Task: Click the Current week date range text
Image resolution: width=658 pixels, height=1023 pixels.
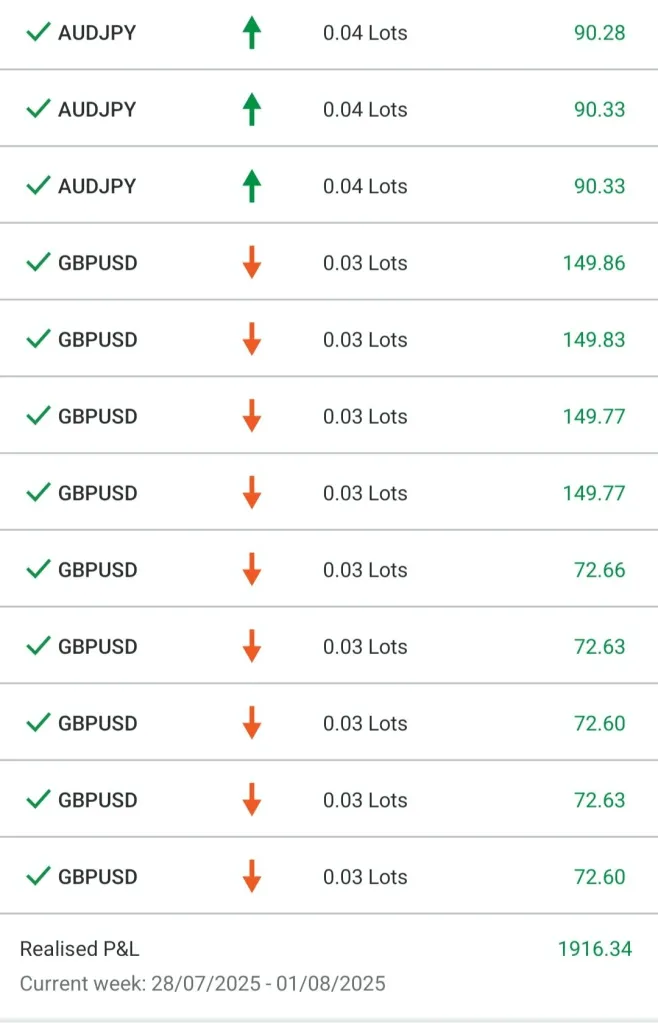Action: [202, 983]
